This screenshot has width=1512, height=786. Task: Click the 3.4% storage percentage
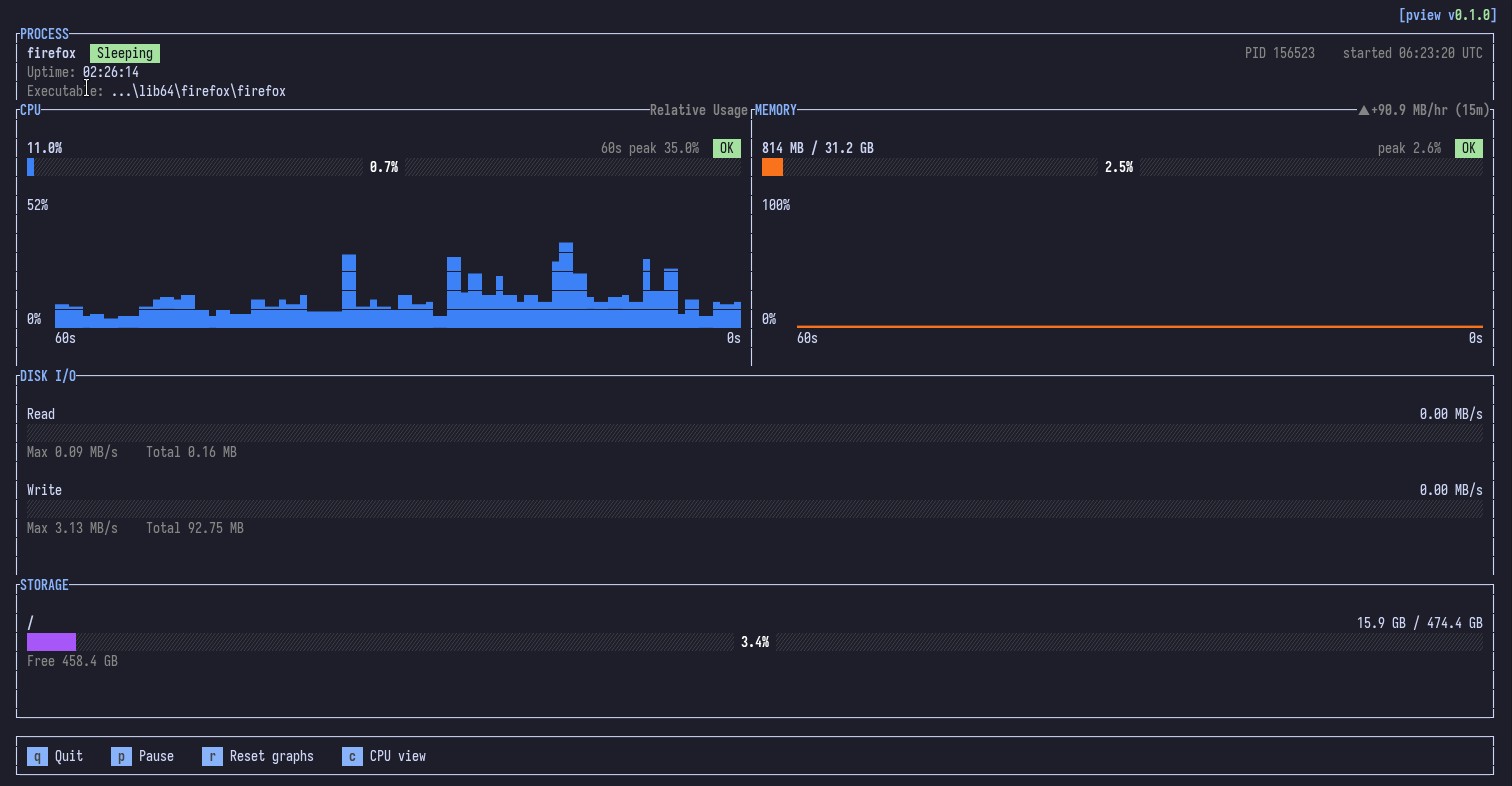pyautogui.click(x=755, y=642)
